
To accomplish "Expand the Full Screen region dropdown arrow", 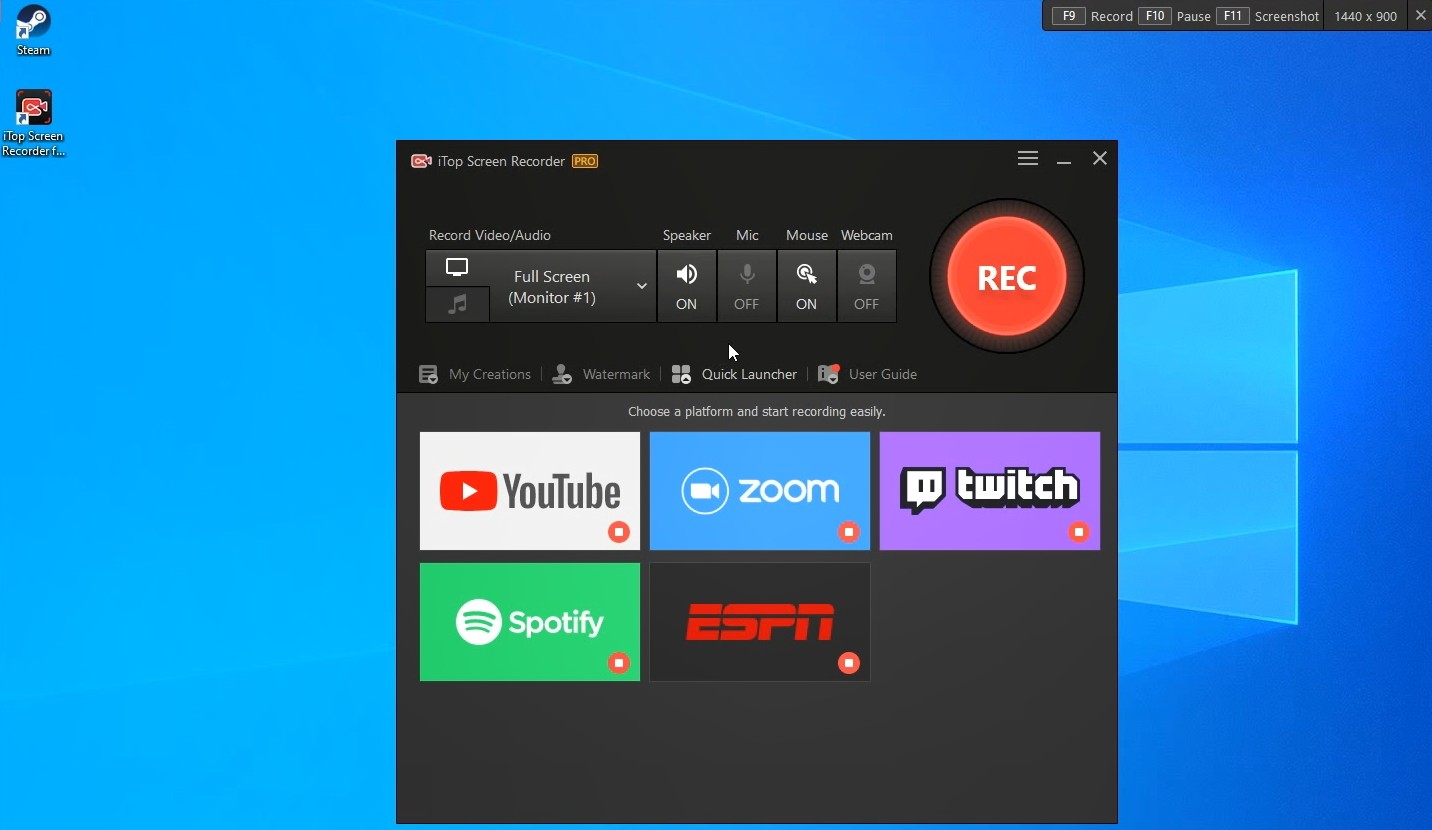I will 642,287.
